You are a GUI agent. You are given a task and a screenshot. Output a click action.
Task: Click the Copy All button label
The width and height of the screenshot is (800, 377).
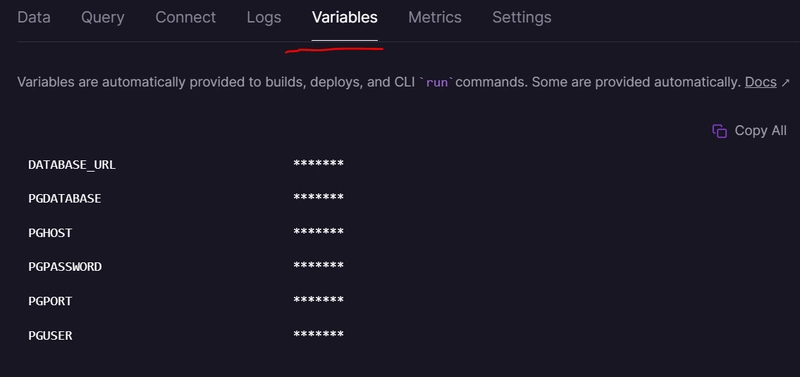pos(760,131)
